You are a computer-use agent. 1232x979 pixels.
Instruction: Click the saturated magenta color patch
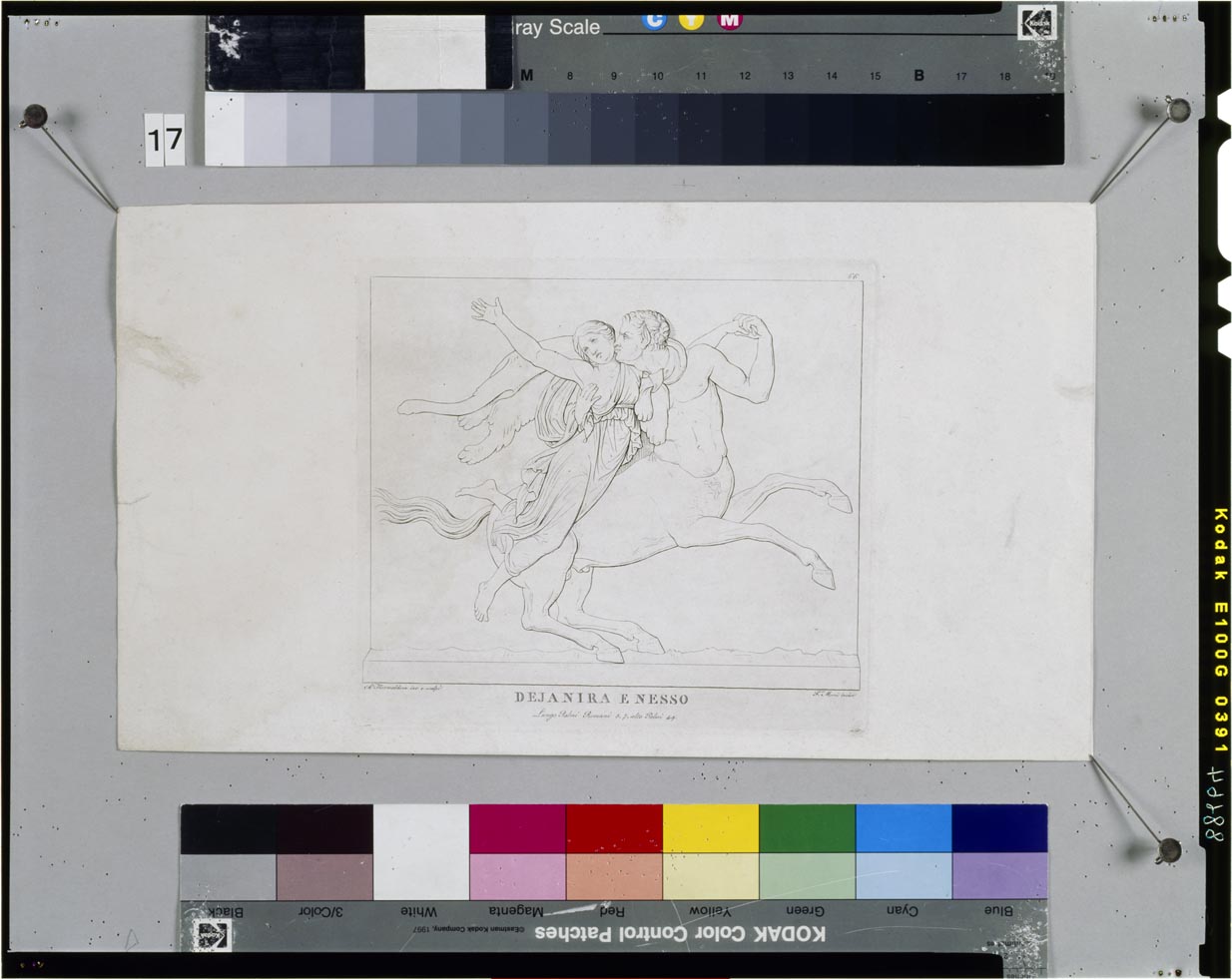517,829
